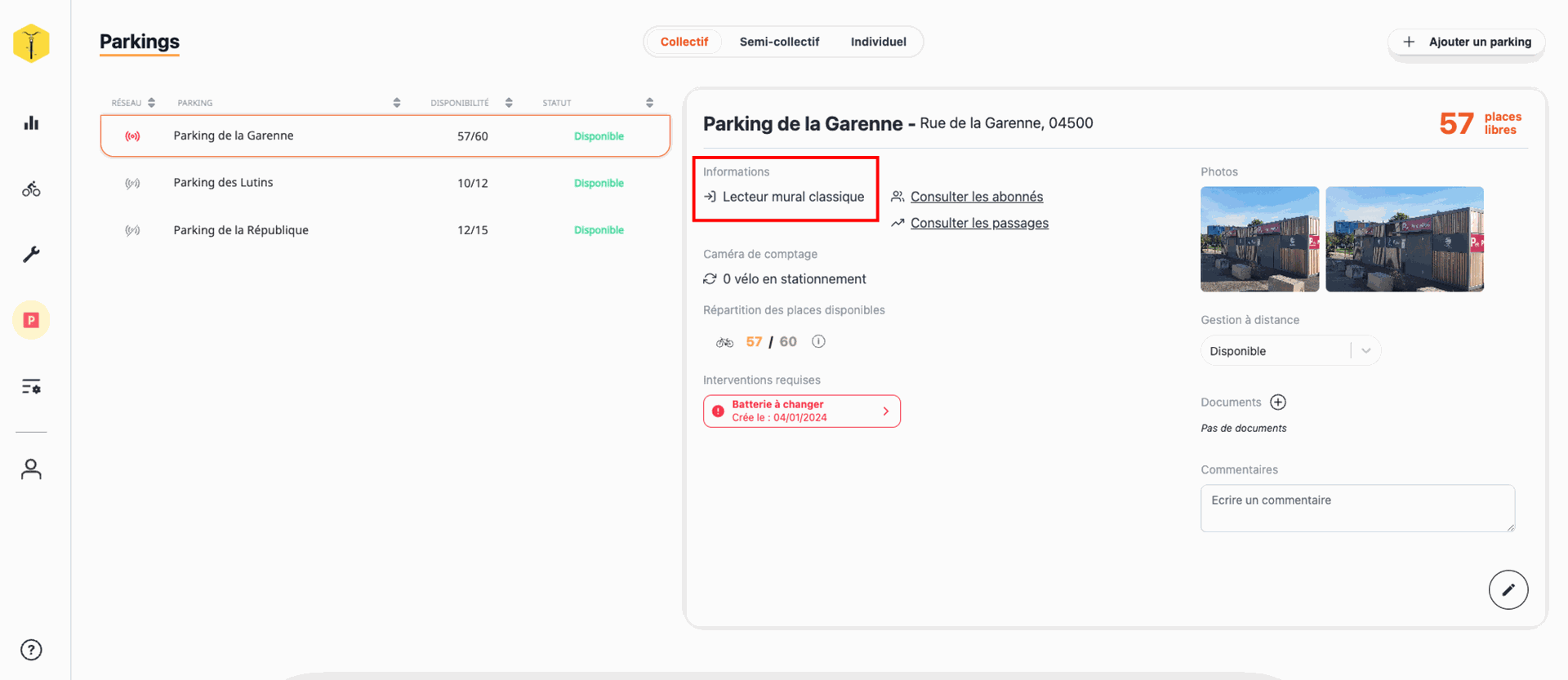Sort by the DISPONIBILITÉ column arrows
The image size is (1568, 680).
click(x=509, y=103)
